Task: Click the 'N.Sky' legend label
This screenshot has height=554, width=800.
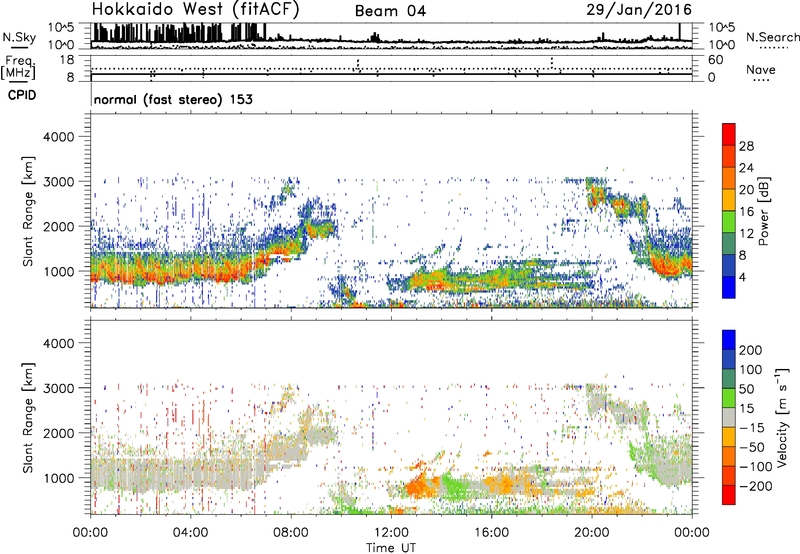Action: [19, 37]
